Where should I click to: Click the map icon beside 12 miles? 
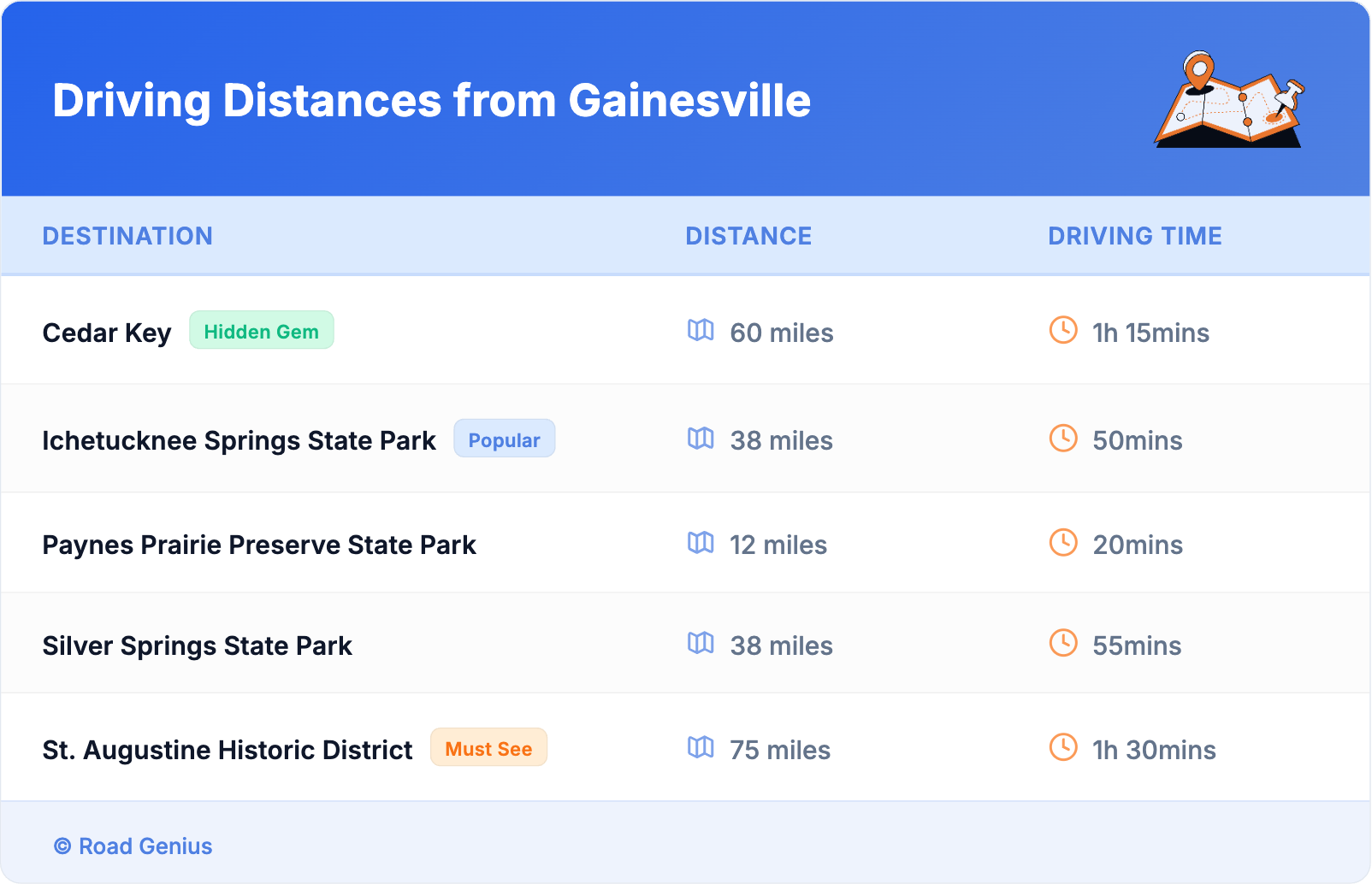701,543
